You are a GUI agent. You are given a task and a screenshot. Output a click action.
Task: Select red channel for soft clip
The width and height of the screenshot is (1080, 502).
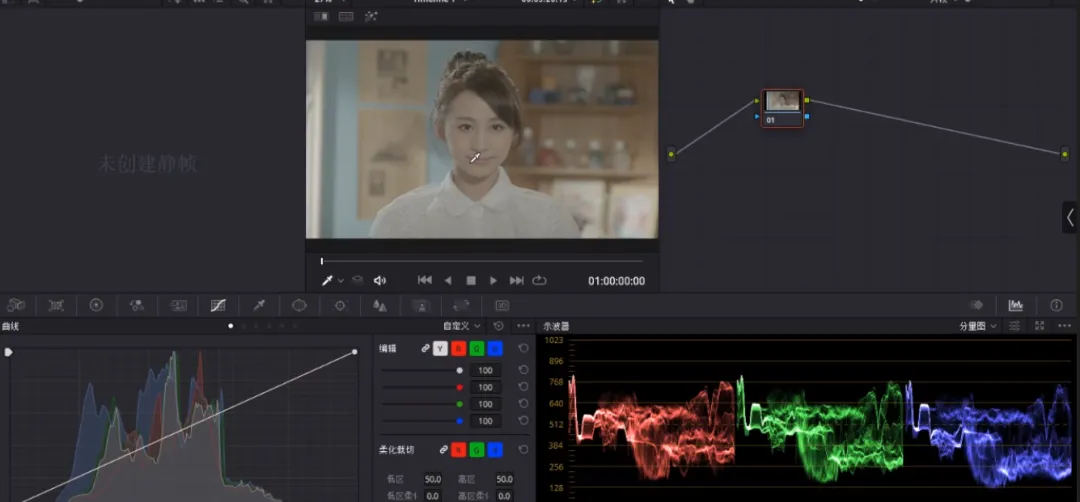coord(459,450)
